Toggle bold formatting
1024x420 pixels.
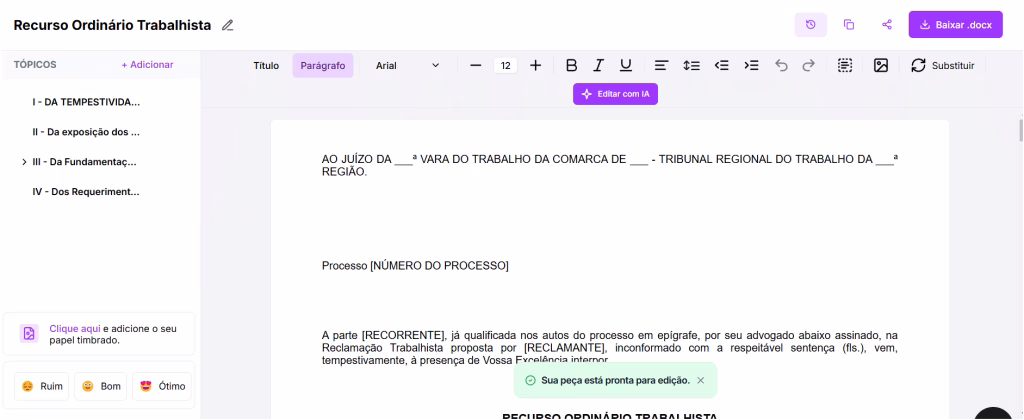tap(571, 65)
